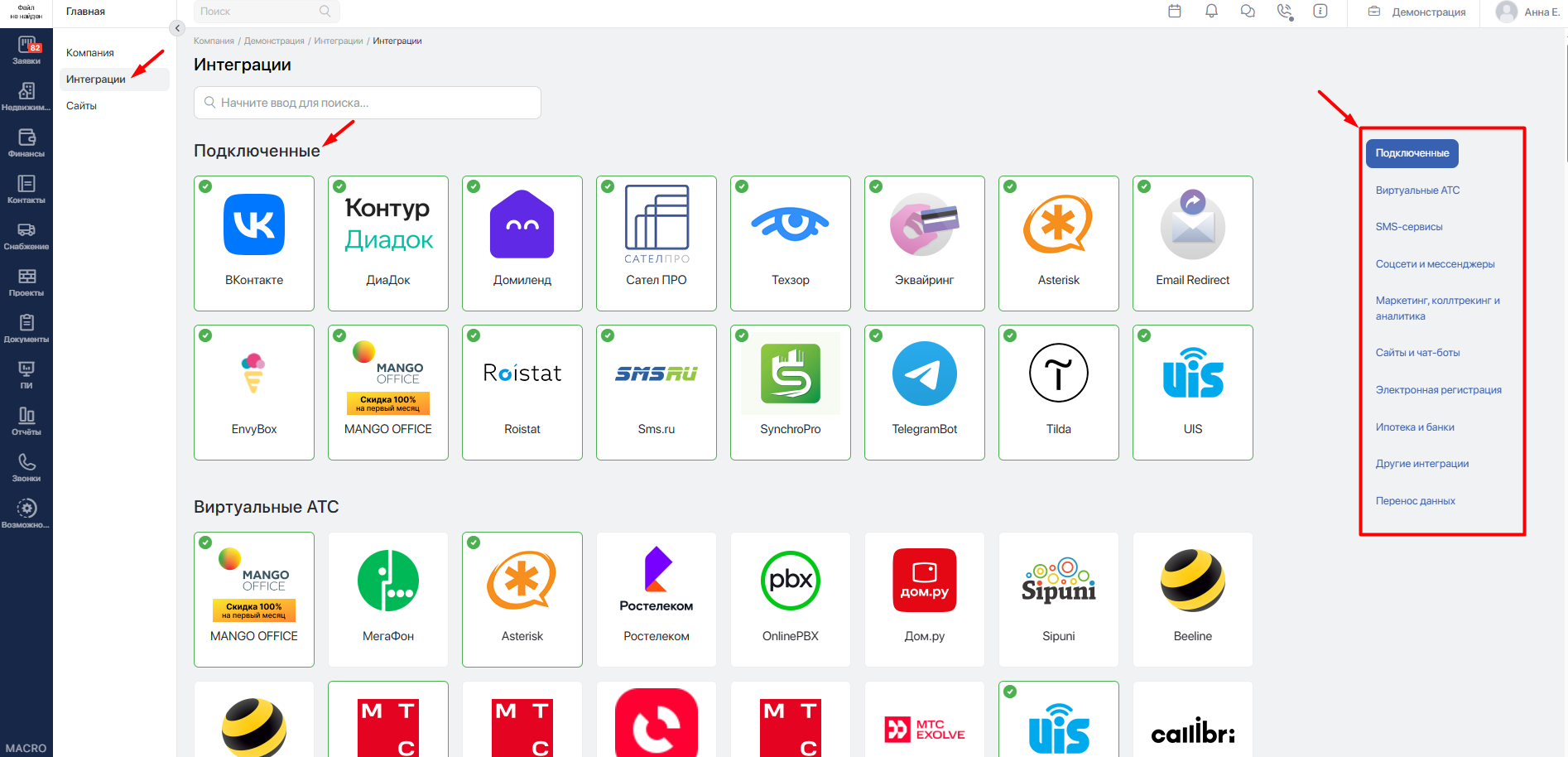The width and height of the screenshot is (1568, 757).
Task: Jump to the Ипотека и банки section
Action: click(1415, 427)
